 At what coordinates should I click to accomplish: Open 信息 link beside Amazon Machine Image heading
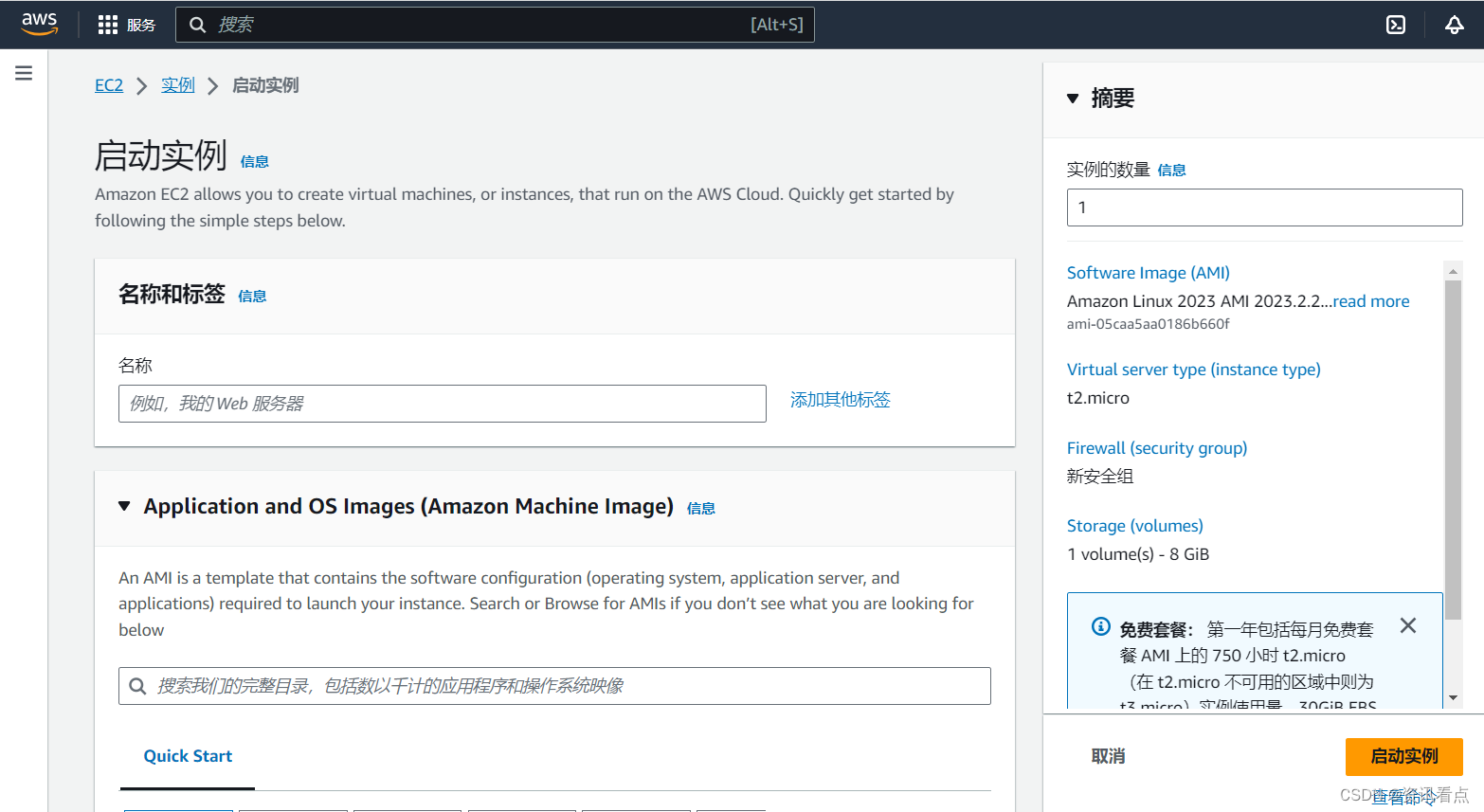[x=701, y=509]
